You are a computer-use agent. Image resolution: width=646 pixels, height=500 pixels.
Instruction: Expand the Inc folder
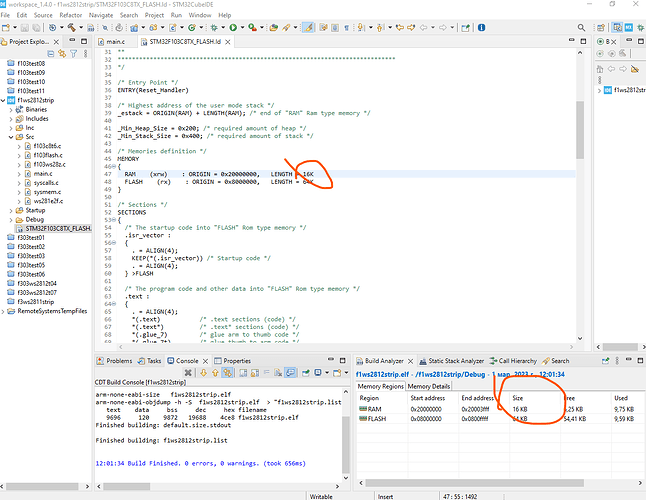11,128
